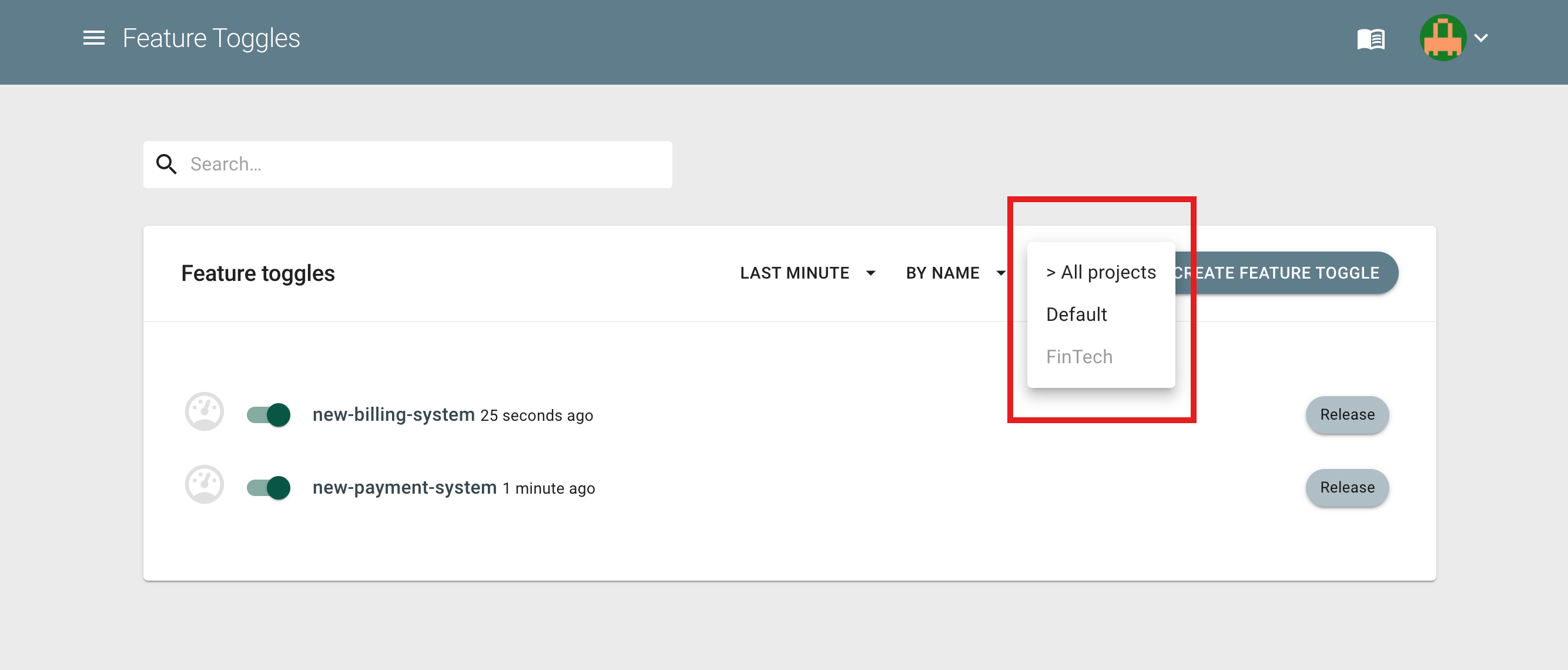Select All projects from the menu
This screenshot has width=1568, height=670.
point(1101,272)
